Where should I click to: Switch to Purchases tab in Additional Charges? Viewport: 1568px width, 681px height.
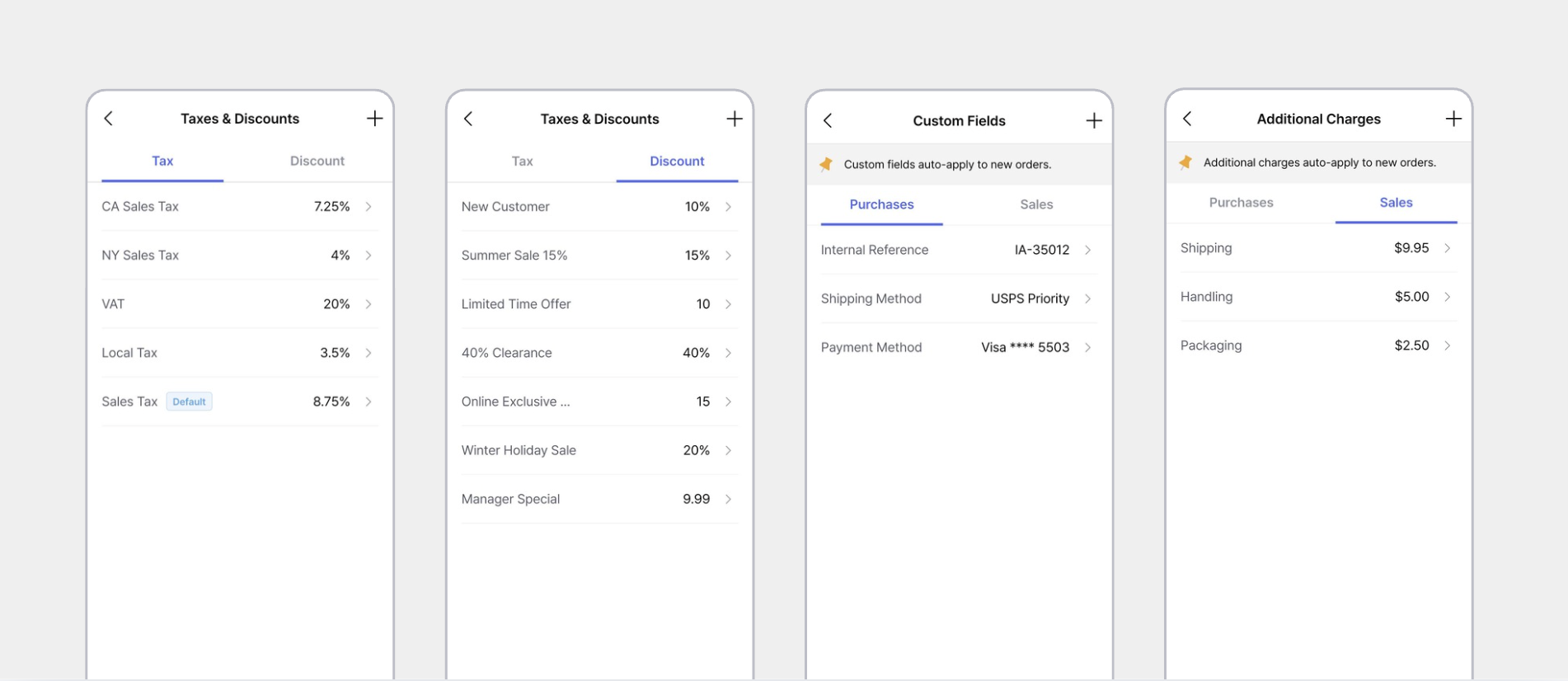(x=1241, y=203)
